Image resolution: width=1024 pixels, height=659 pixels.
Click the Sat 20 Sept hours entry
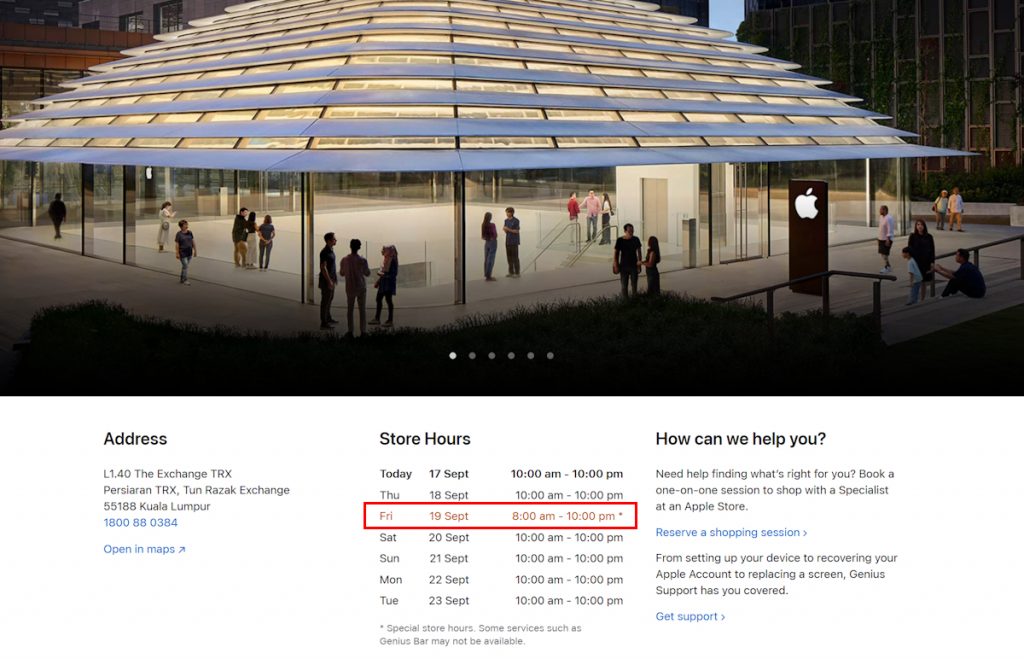tap(501, 538)
